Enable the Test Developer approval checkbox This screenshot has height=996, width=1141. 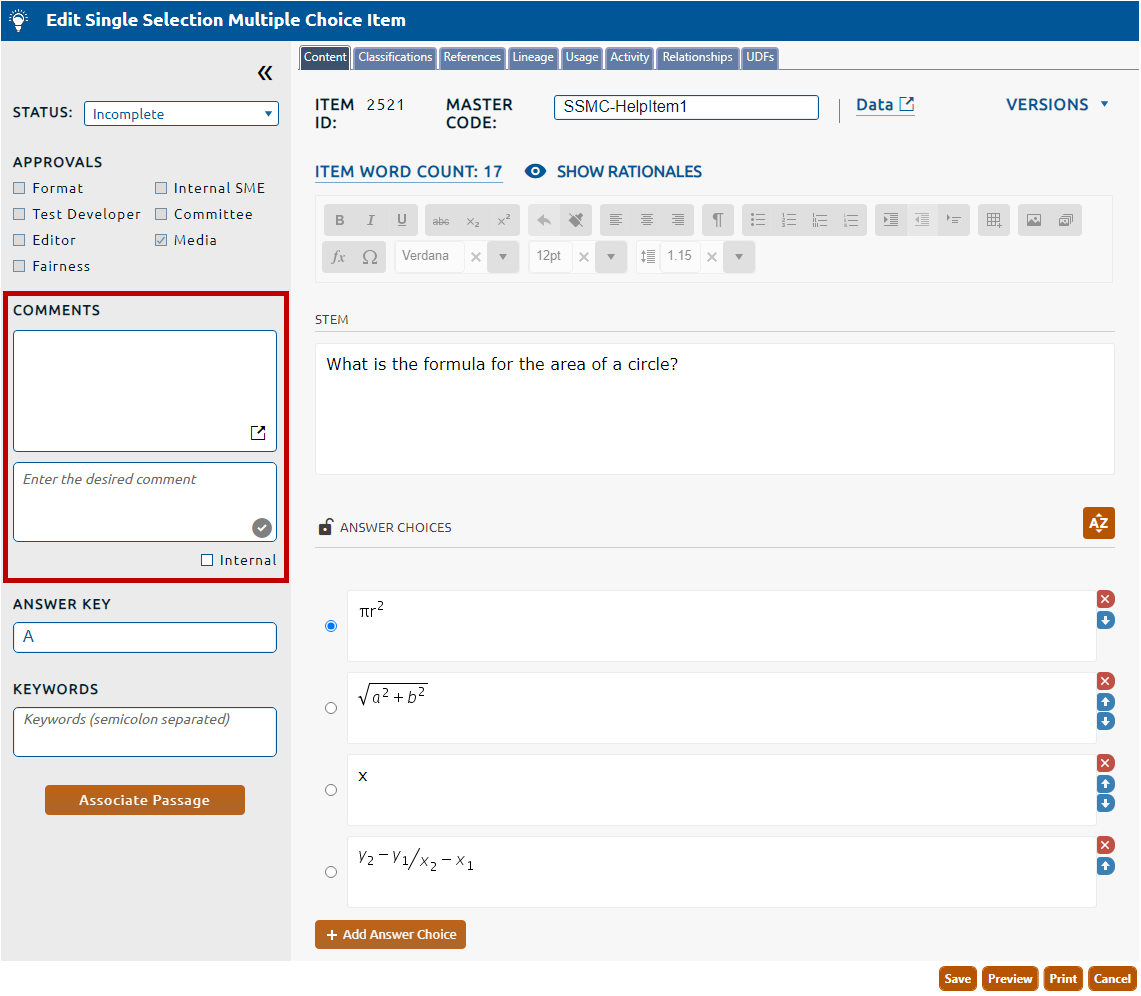(19, 214)
